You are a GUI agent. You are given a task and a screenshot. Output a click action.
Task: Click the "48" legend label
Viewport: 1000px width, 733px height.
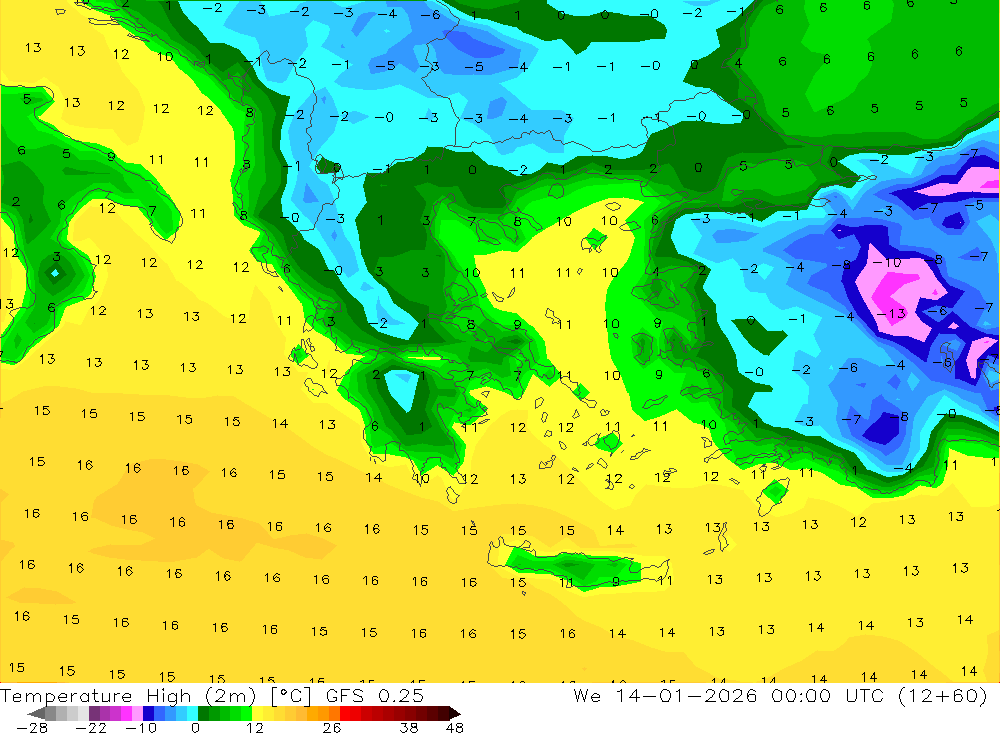[455, 728]
